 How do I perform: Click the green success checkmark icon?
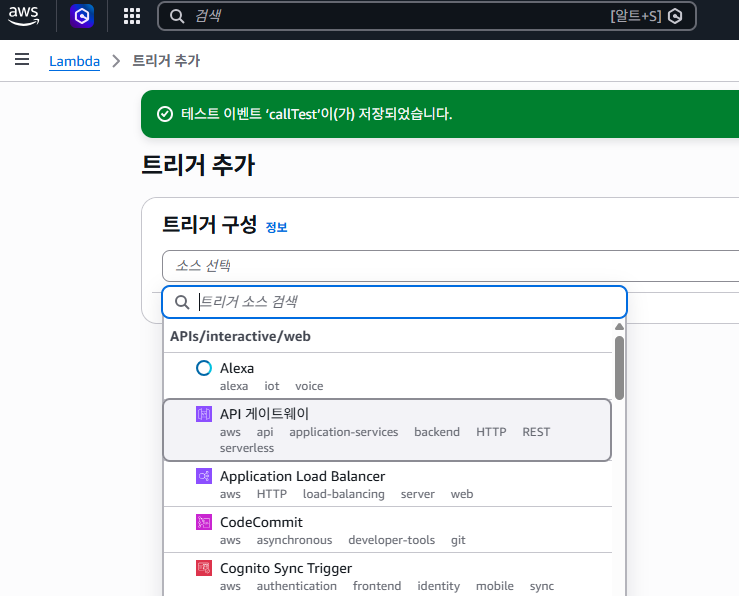164,114
